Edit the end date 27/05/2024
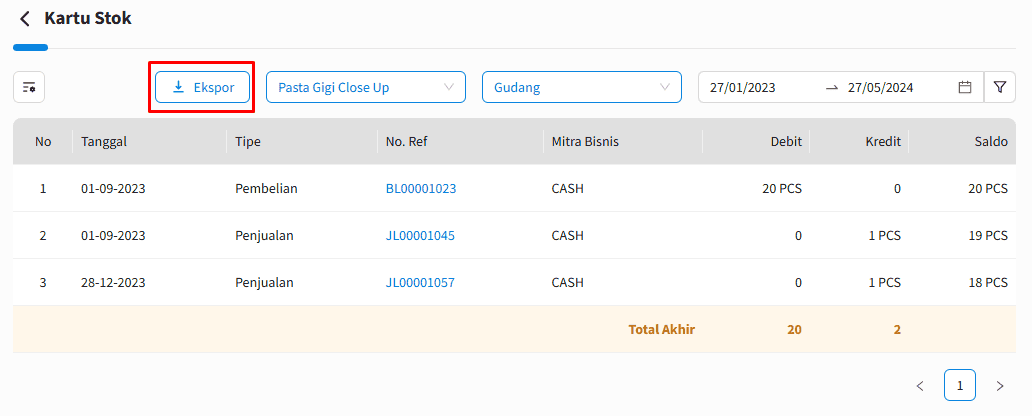The width and height of the screenshot is (1032, 416). click(881, 87)
